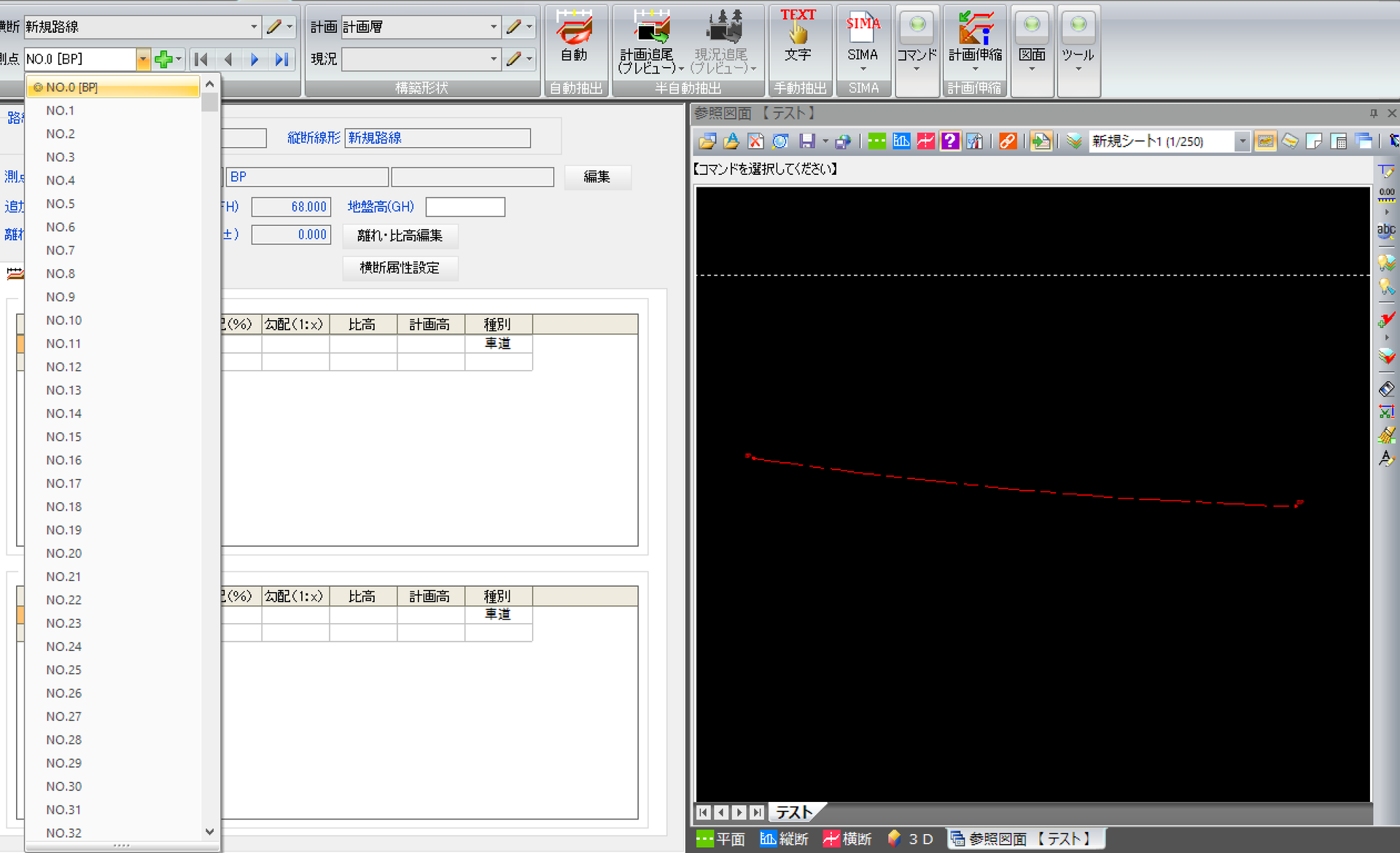
Task: Open the 横断 route combo box 新規路線
Action: click(142, 27)
